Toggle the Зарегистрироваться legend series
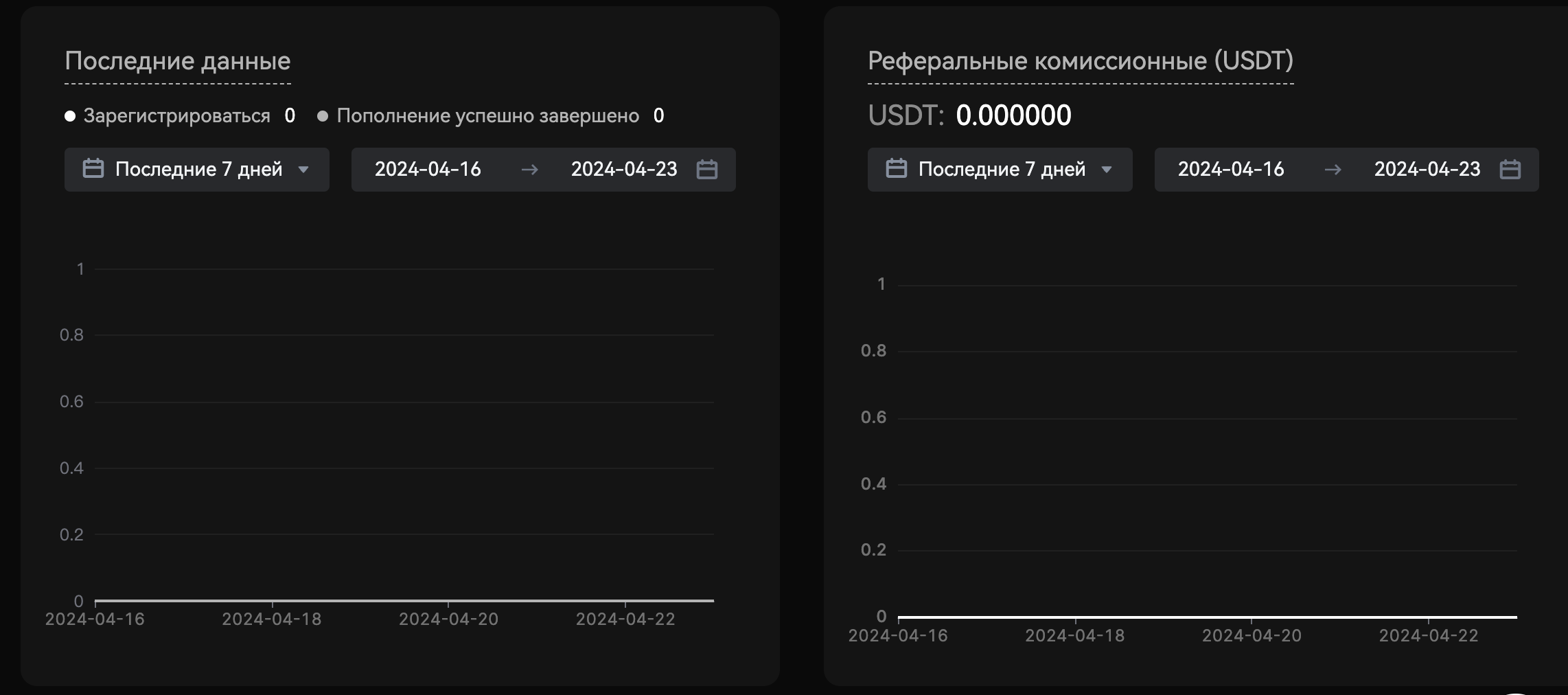1568x695 pixels. point(176,116)
